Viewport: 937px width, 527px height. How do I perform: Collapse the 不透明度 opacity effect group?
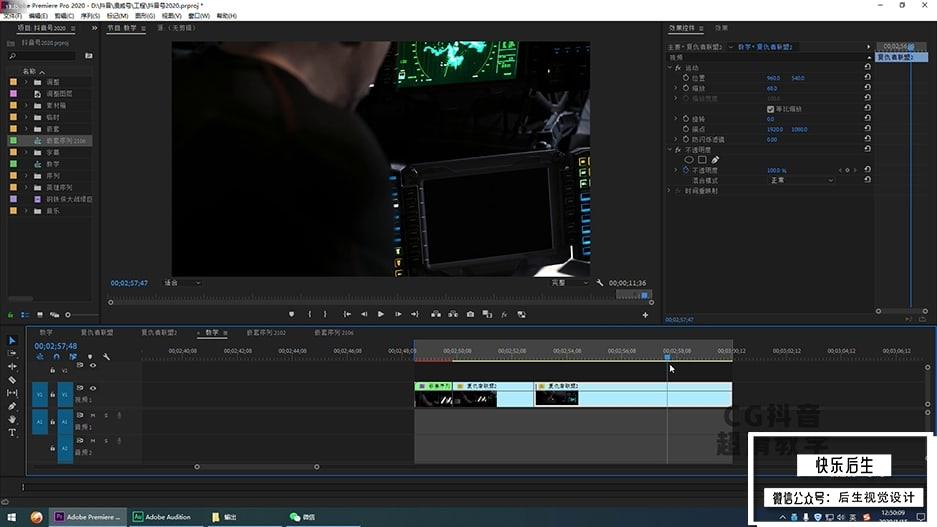coord(670,149)
